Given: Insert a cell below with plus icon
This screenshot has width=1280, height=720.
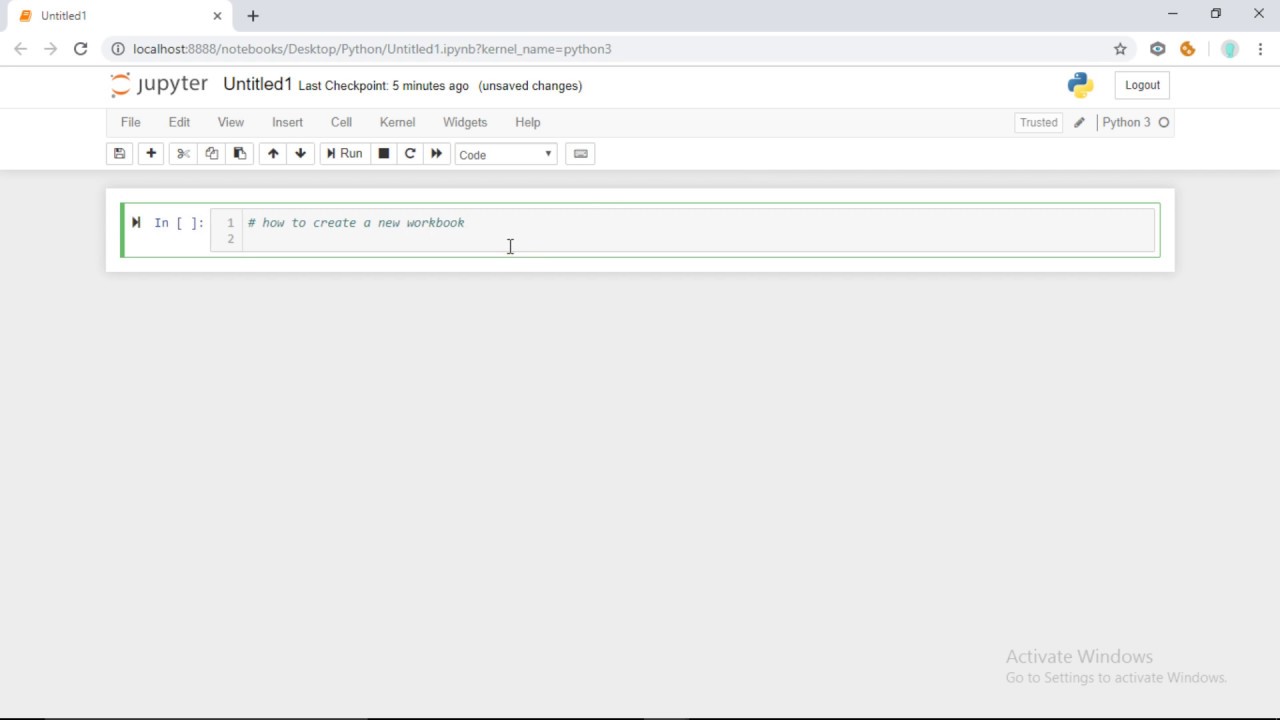Looking at the screenshot, I should coord(151,154).
